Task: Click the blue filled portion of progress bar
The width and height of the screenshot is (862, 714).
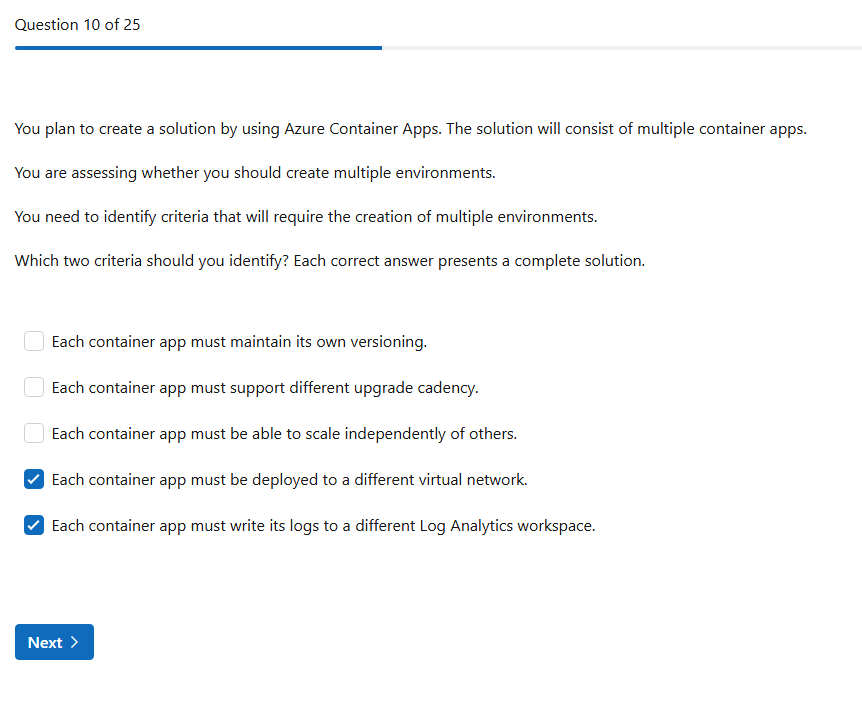Action: click(198, 47)
